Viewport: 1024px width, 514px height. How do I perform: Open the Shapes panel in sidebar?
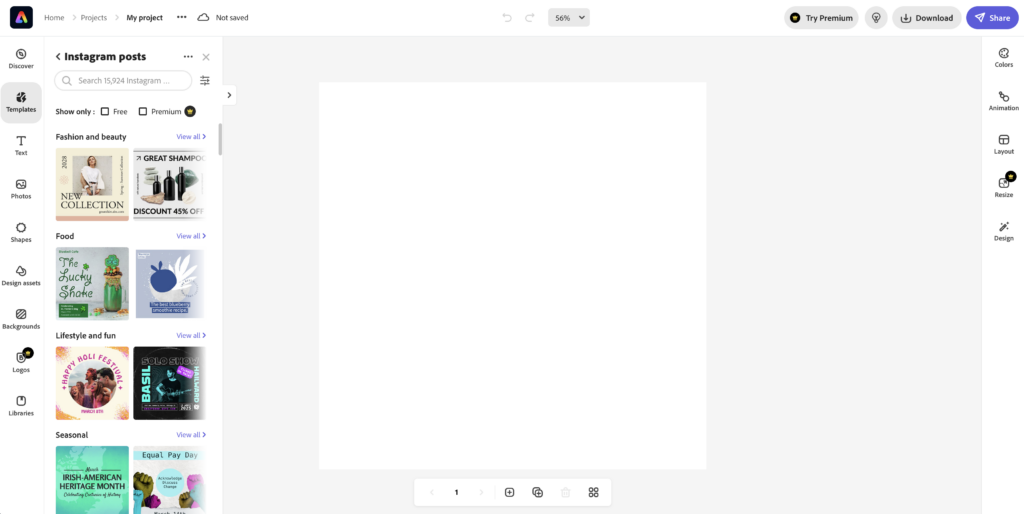click(21, 232)
